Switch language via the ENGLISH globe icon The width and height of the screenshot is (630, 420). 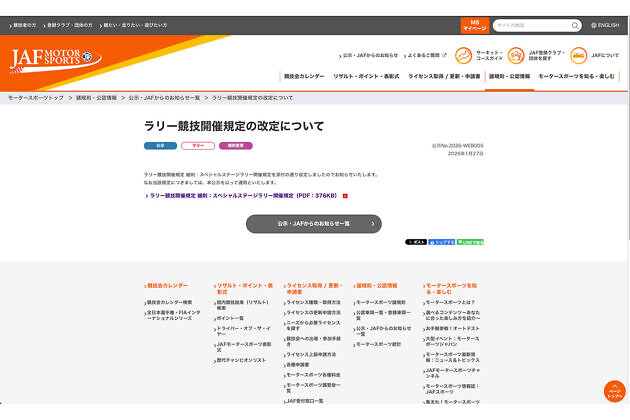(x=604, y=25)
